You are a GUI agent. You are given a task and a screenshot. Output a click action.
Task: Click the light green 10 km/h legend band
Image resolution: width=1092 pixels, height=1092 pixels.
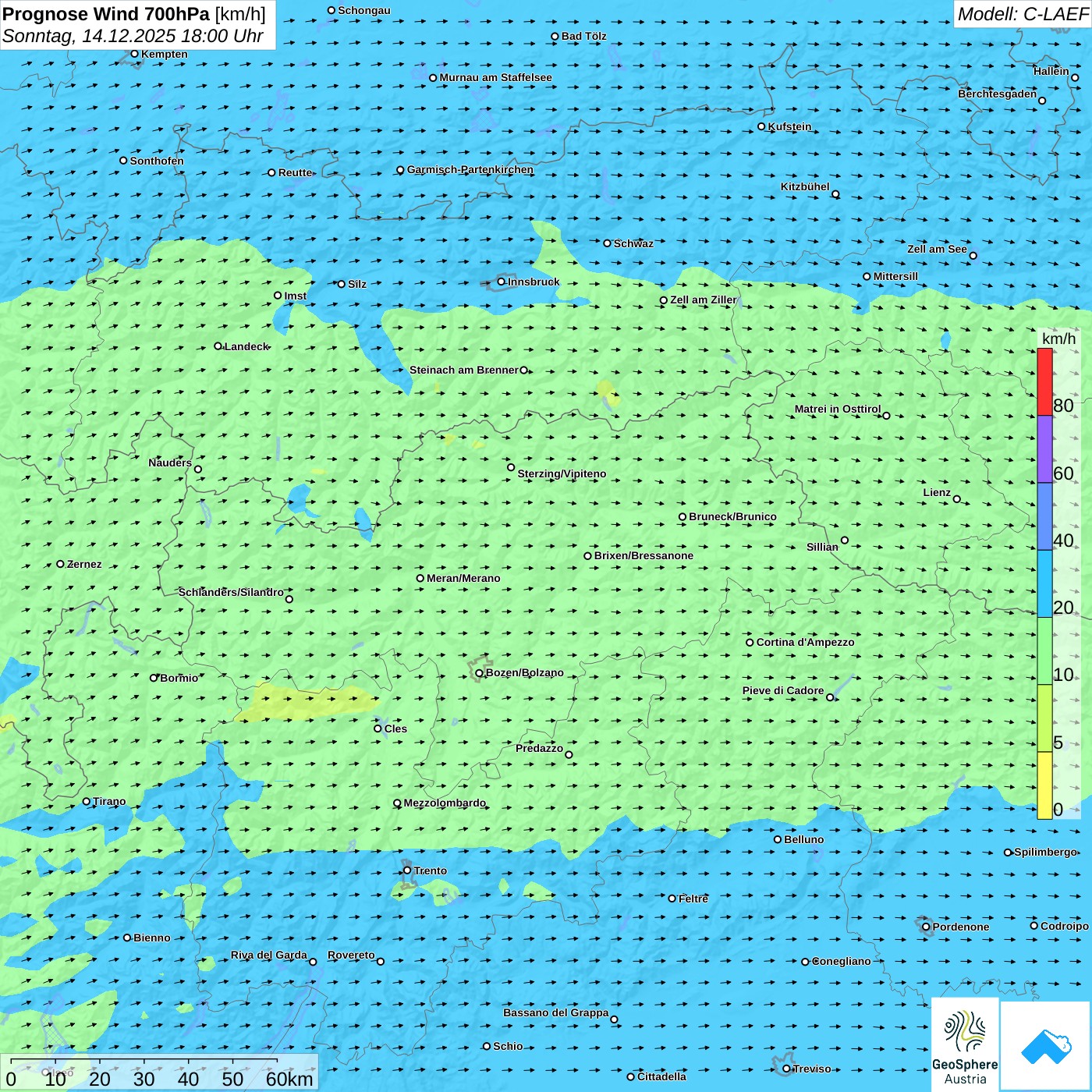coord(1044,651)
